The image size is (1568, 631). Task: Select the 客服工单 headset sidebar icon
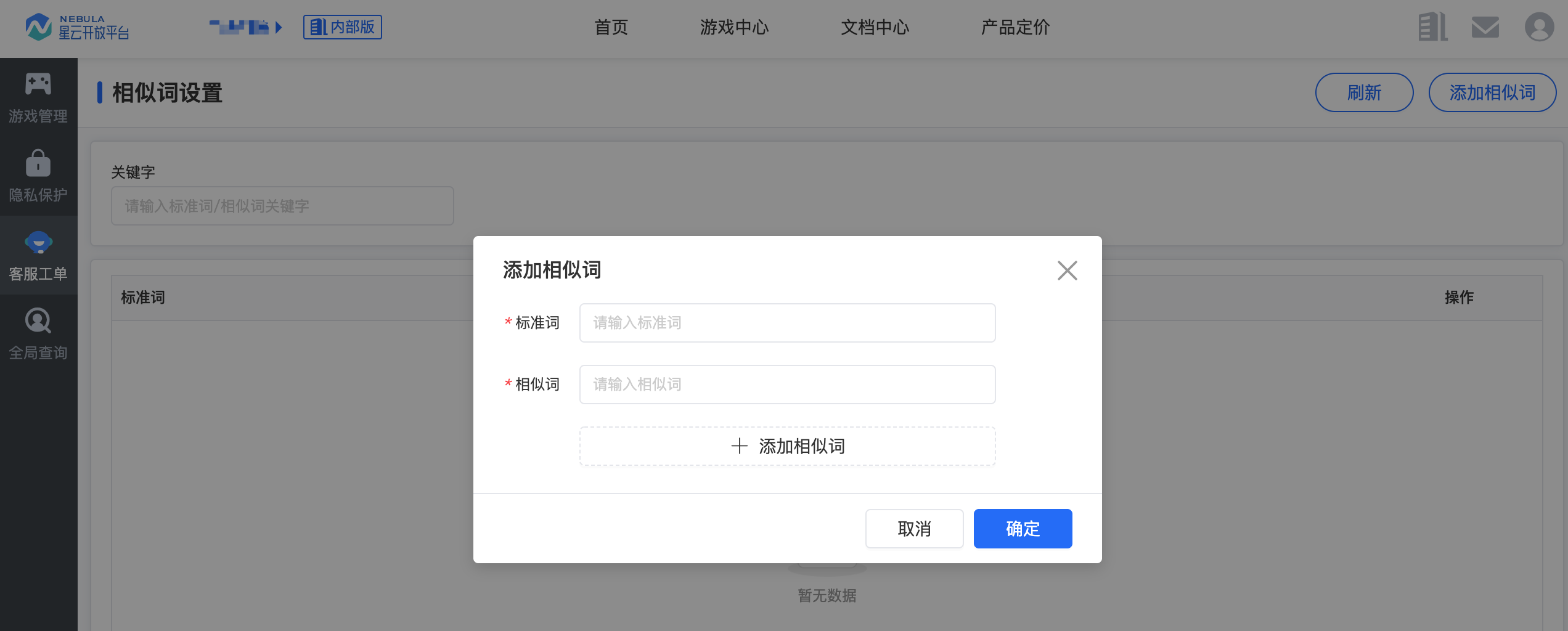38,242
